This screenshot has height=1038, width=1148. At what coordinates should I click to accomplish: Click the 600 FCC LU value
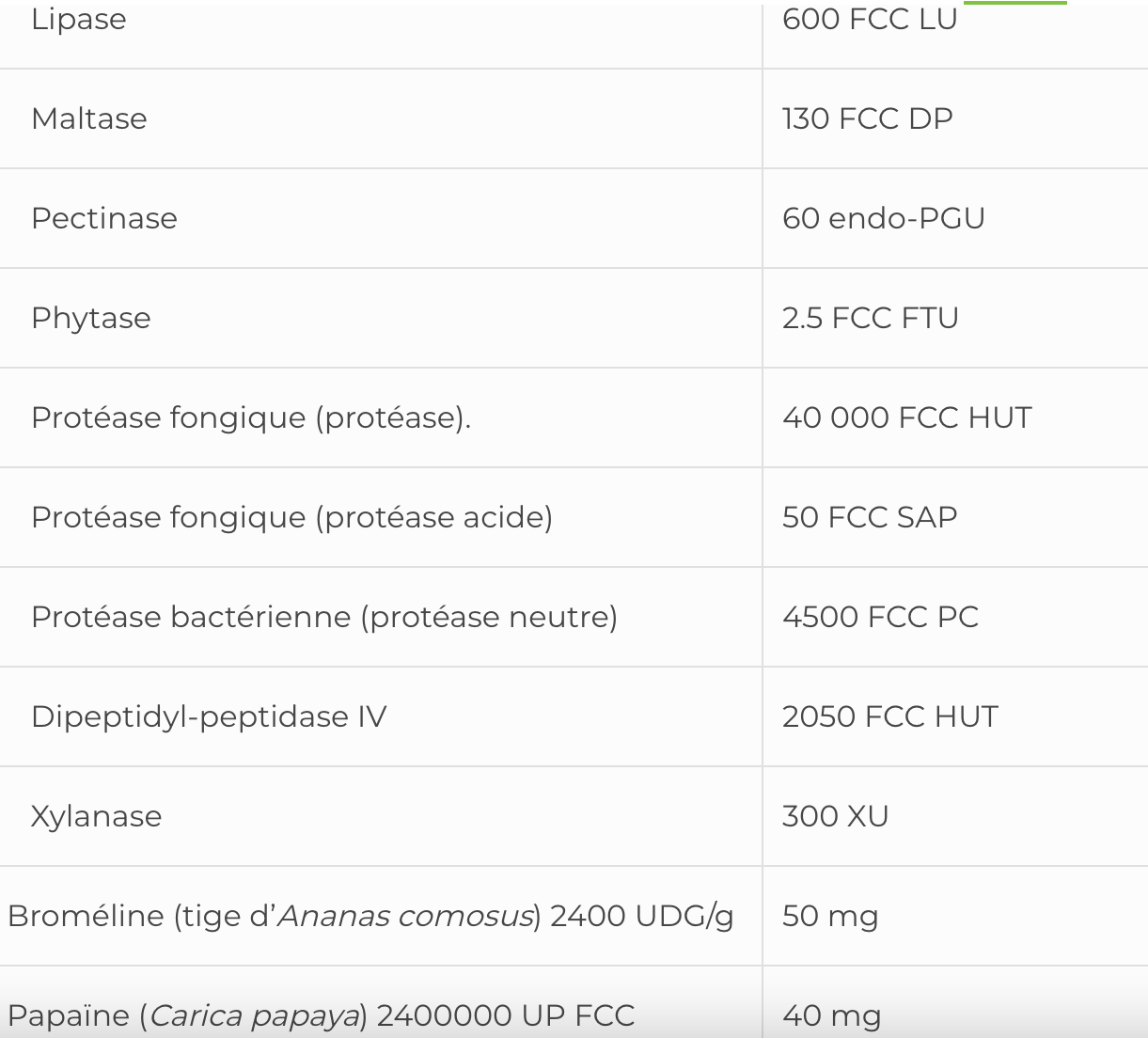pos(869,20)
